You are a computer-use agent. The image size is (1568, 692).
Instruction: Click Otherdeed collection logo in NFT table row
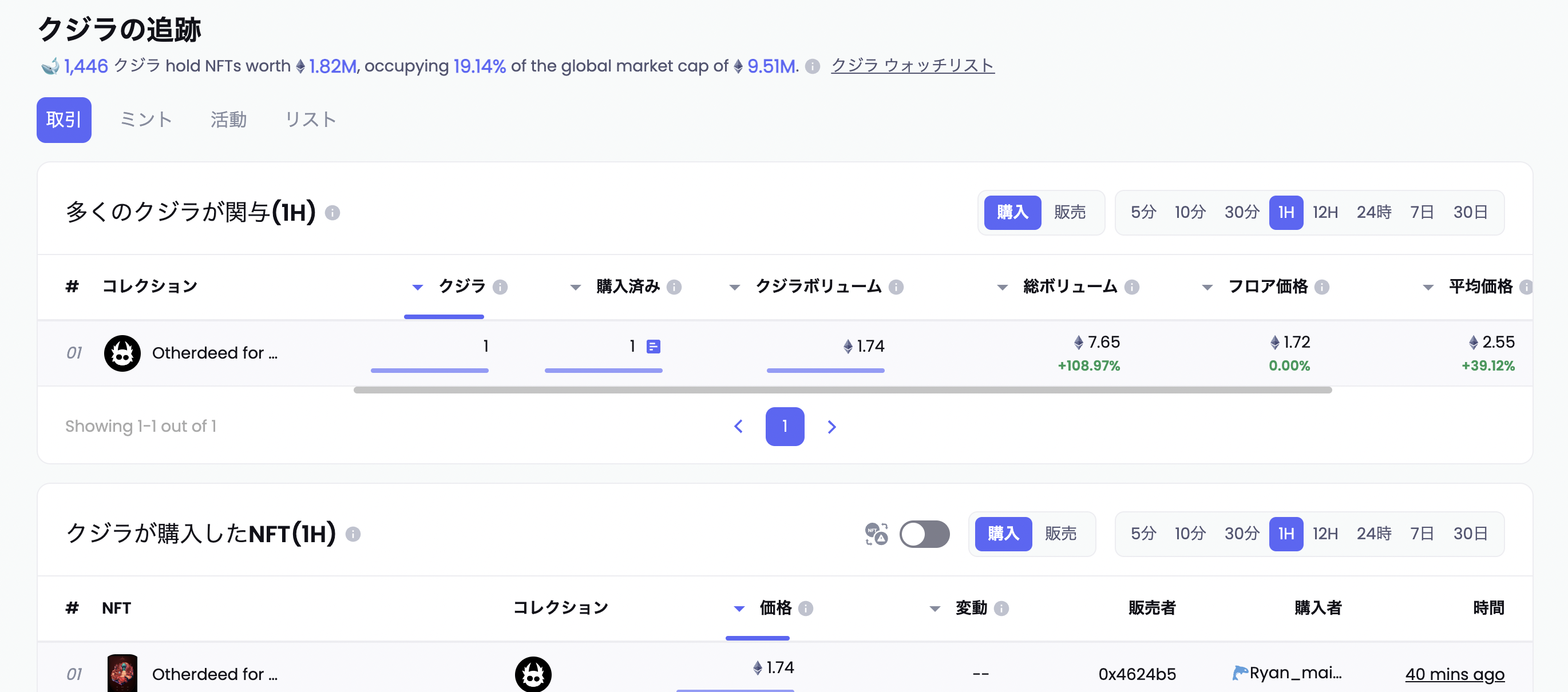pyautogui.click(x=533, y=674)
